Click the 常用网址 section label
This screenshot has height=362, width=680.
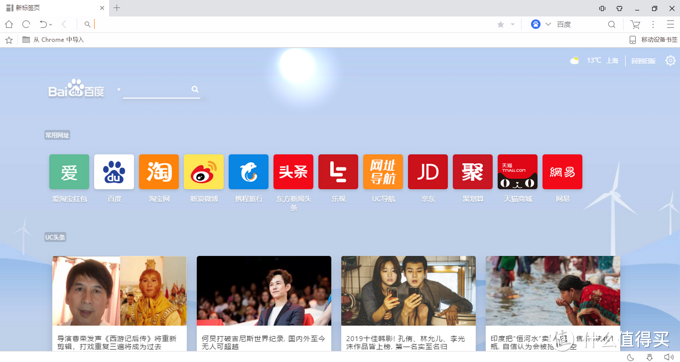pos(57,135)
